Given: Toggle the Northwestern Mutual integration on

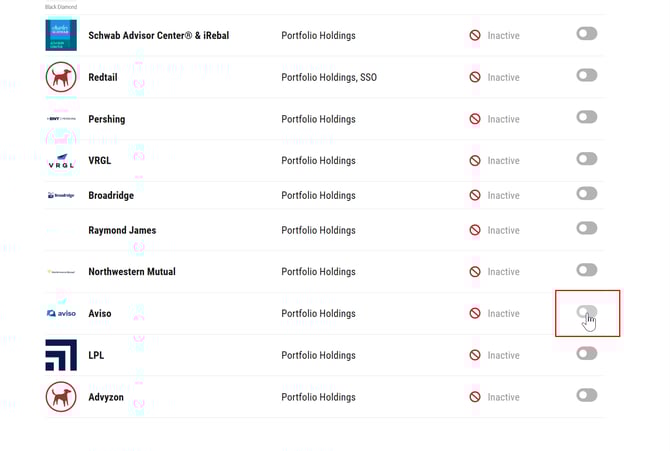Looking at the screenshot, I should click(587, 270).
